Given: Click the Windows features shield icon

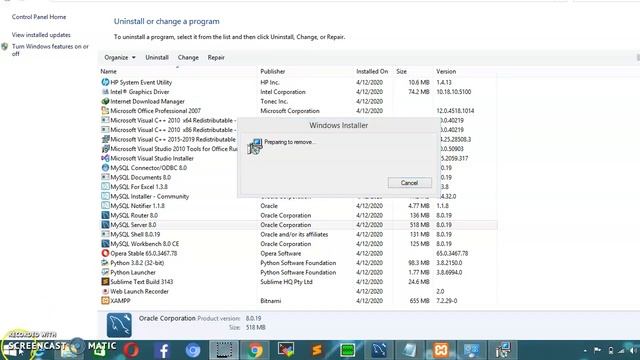Looking at the screenshot, I should tap(5, 47).
